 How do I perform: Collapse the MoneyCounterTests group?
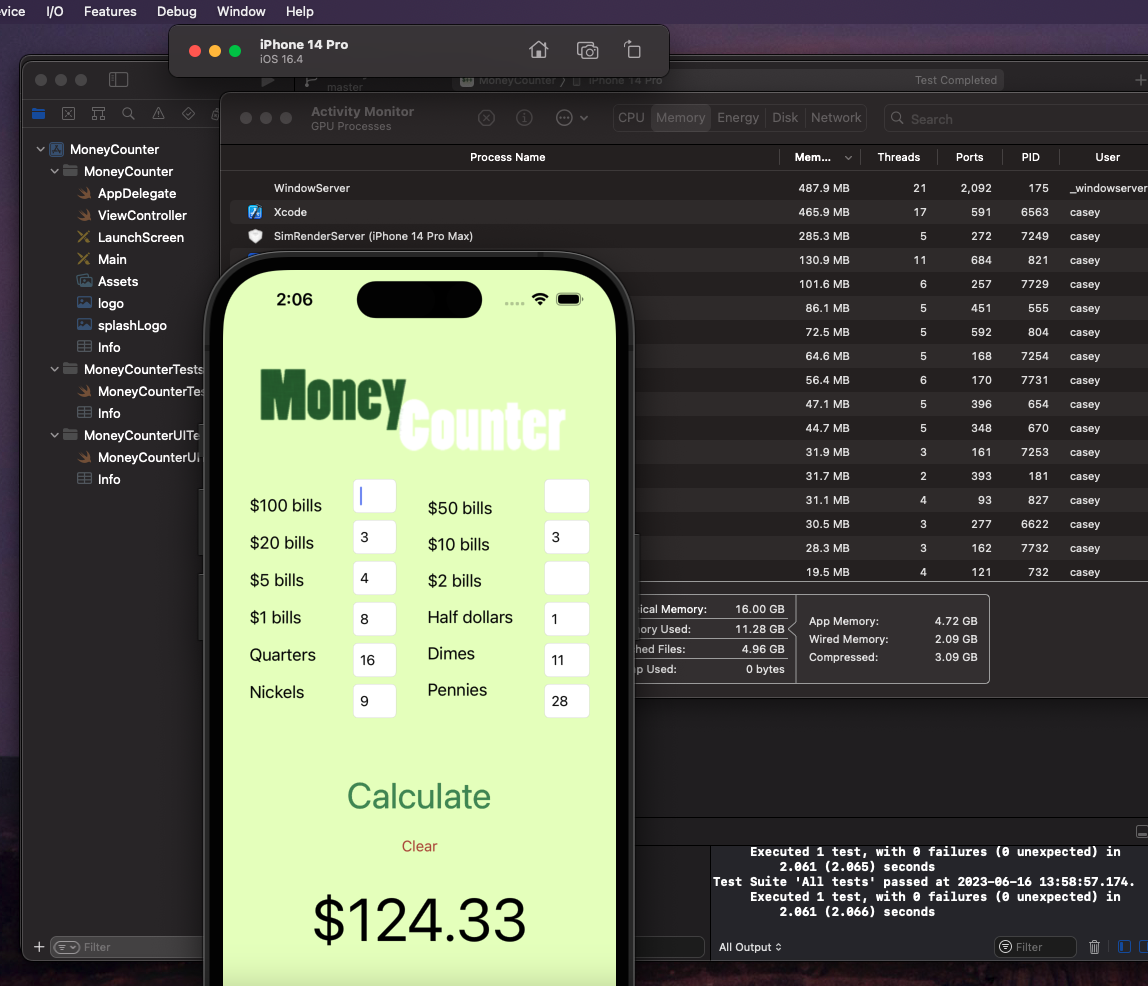[x=54, y=369]
